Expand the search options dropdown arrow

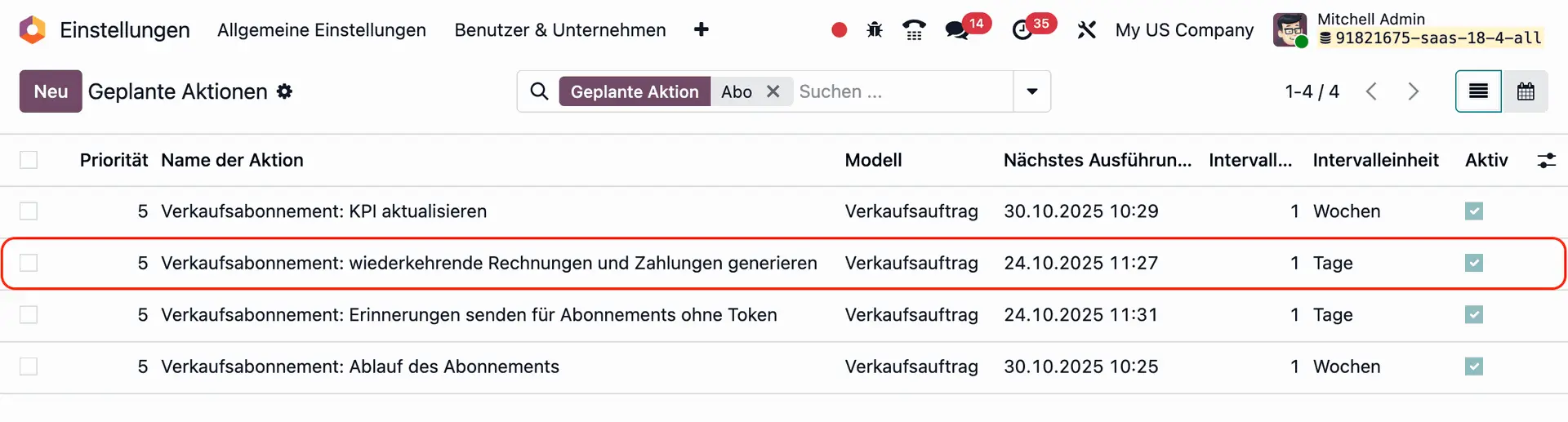click(x=1031, y=91)
